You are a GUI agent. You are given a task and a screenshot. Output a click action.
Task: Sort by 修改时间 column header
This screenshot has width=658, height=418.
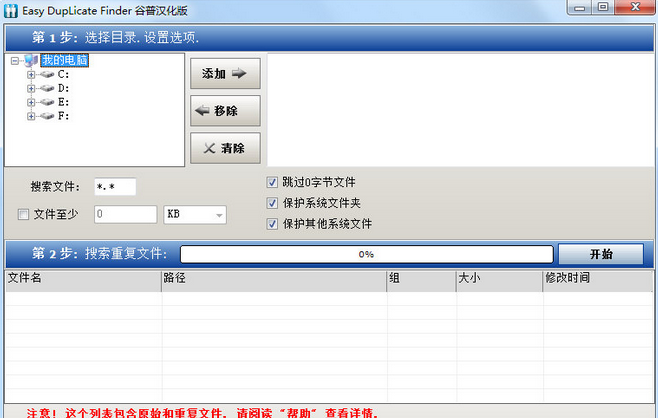(x=598, y=281)
